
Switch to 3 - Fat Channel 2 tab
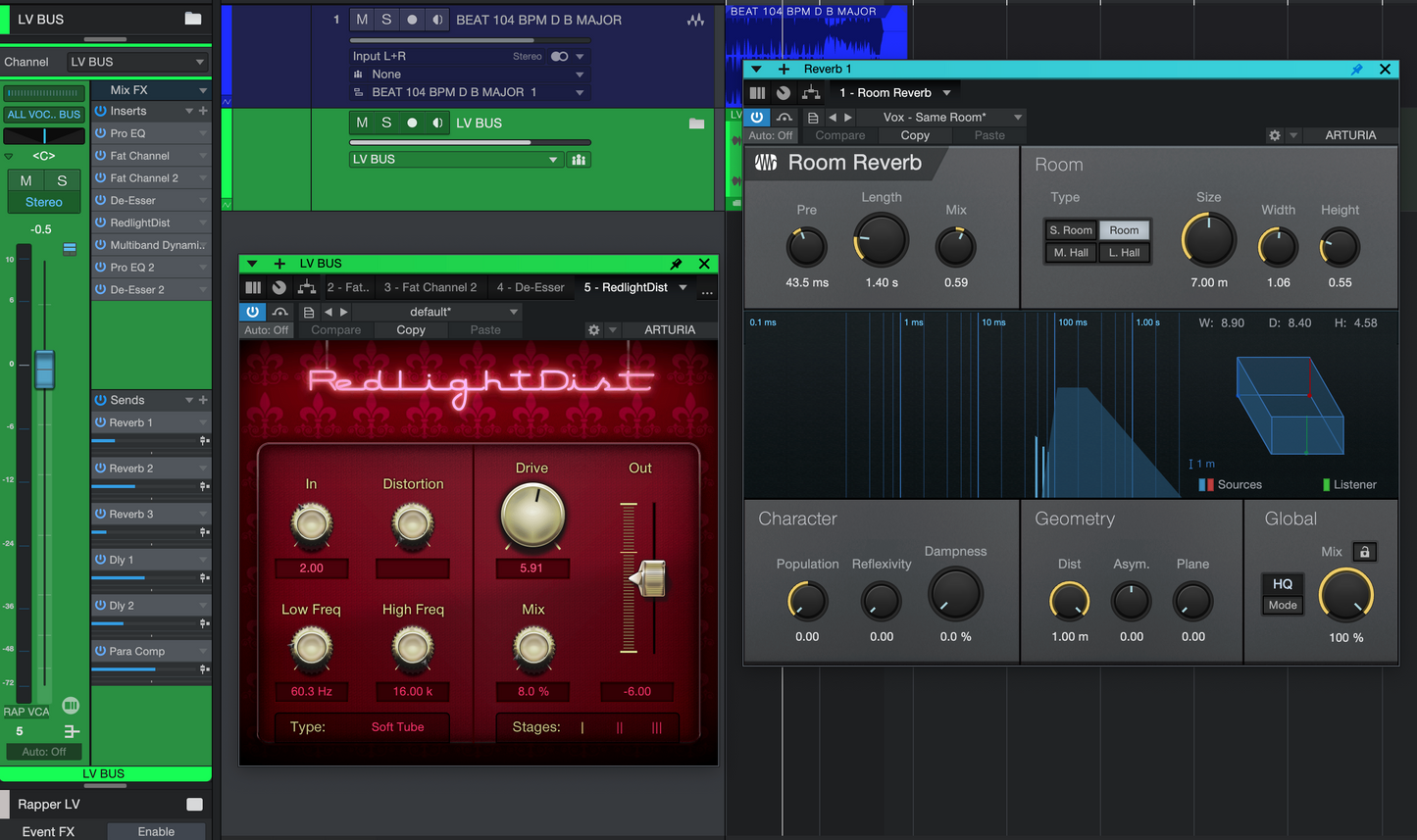430,287
